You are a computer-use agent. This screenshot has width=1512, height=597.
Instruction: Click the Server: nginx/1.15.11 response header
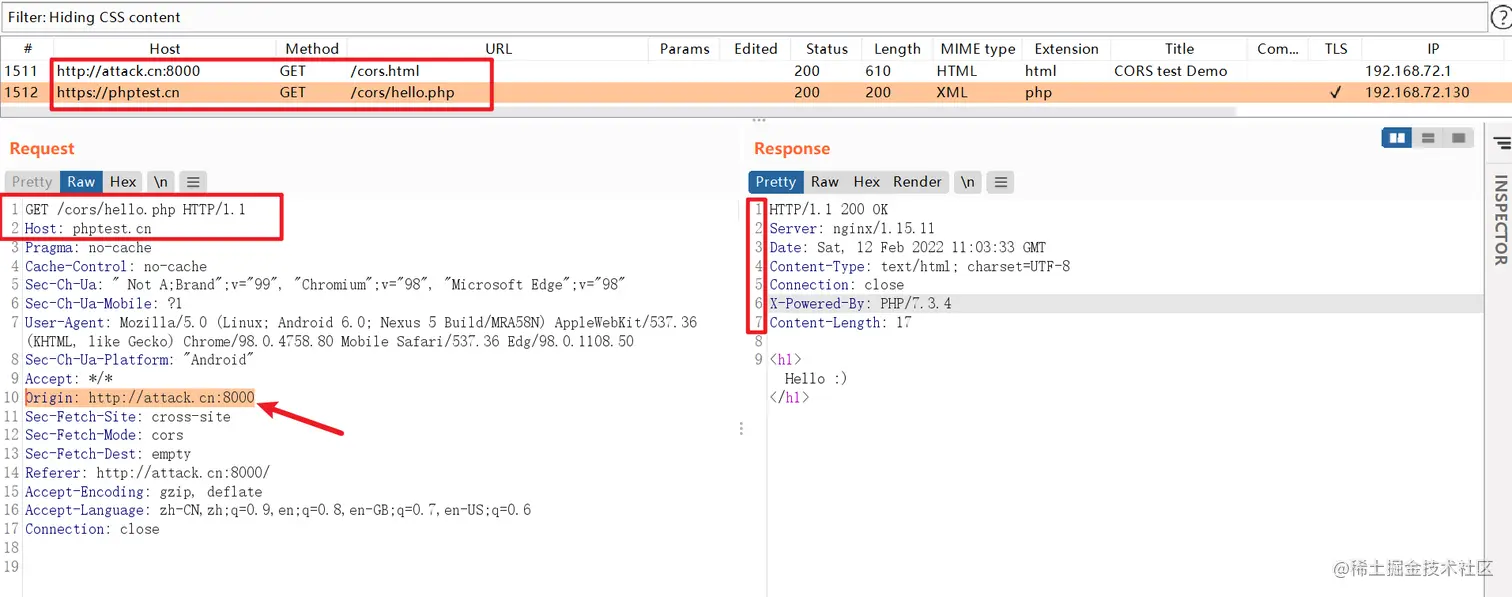852,229
